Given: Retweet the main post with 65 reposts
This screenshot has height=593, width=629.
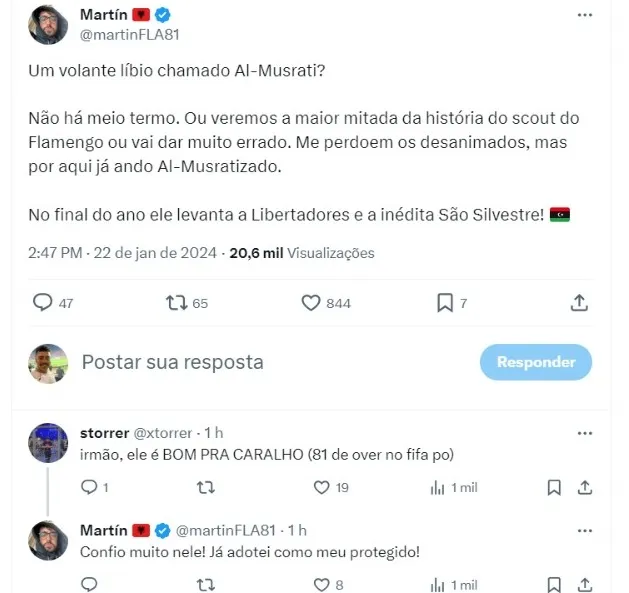Looking at the screenshot, I should pos(177,303).
